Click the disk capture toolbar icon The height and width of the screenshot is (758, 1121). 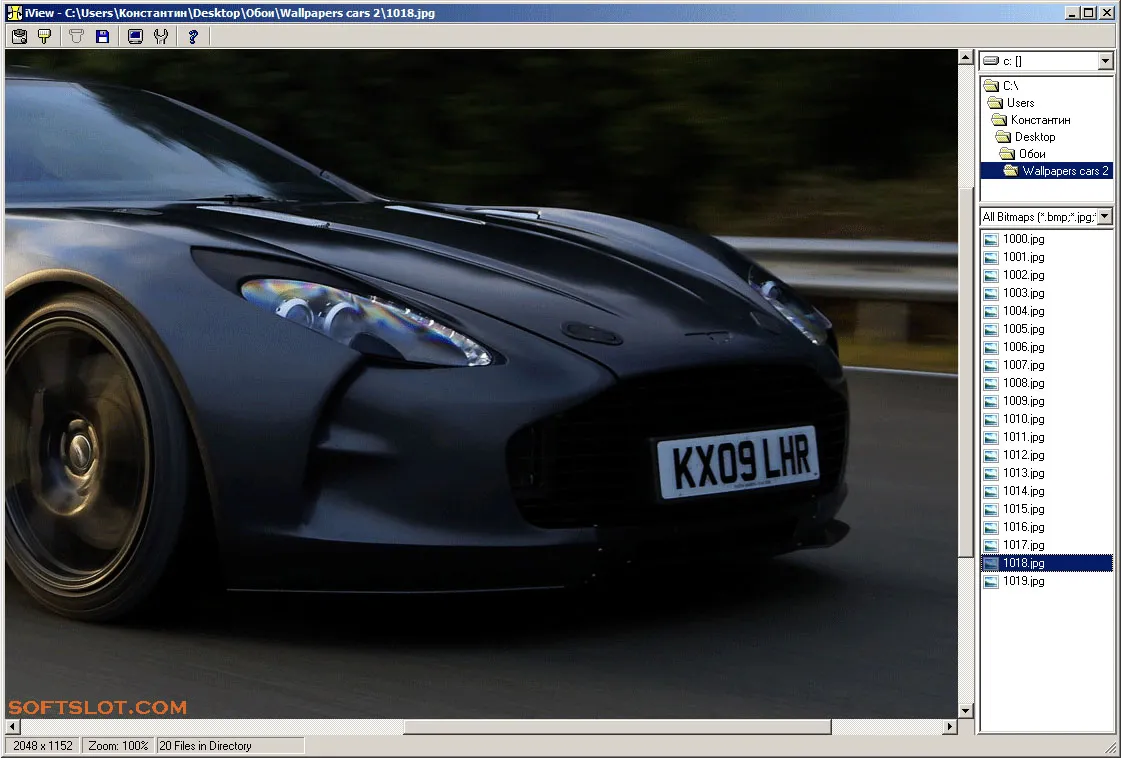[x=19, y=36]
